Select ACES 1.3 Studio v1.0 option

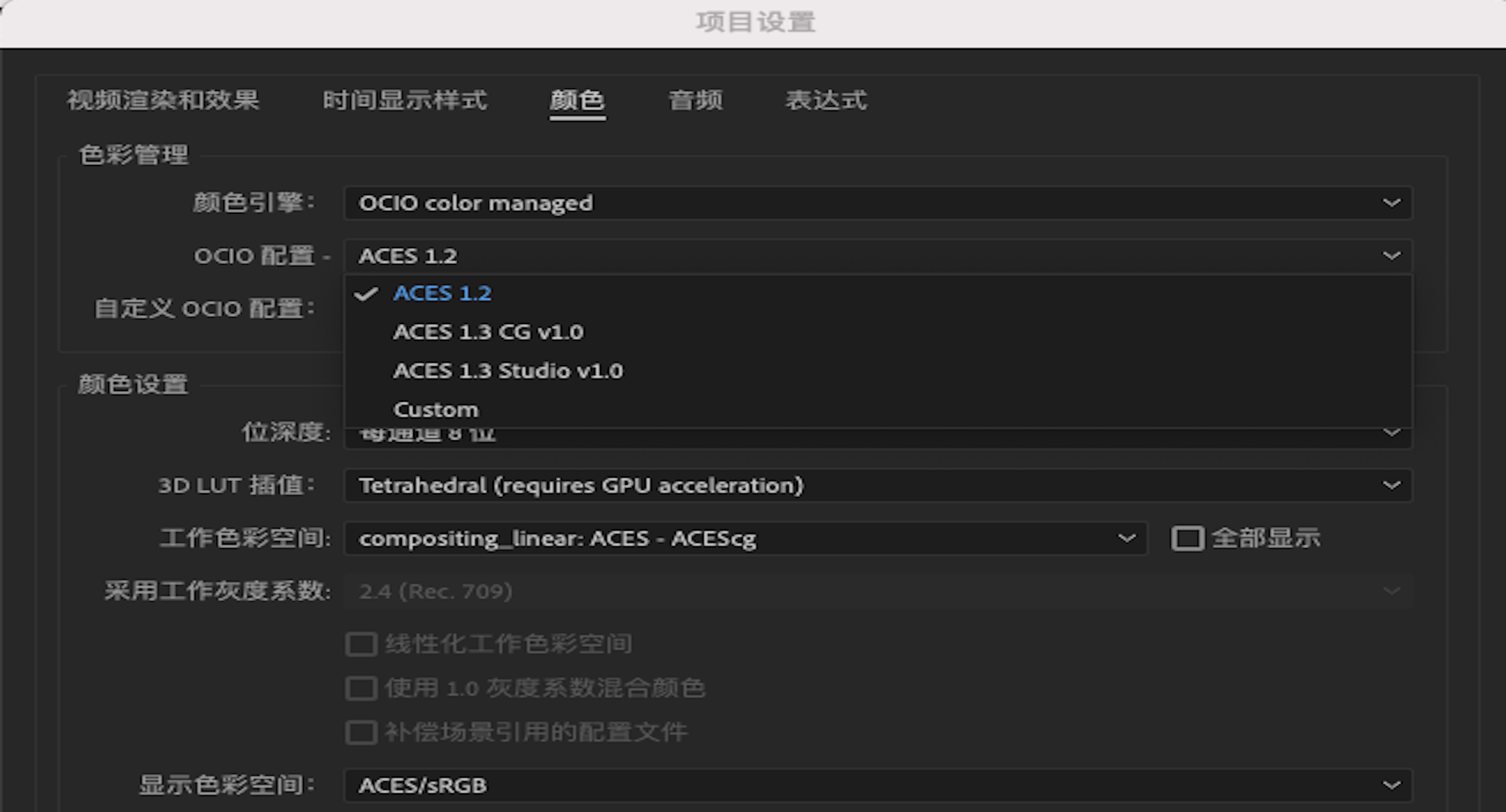509,370
